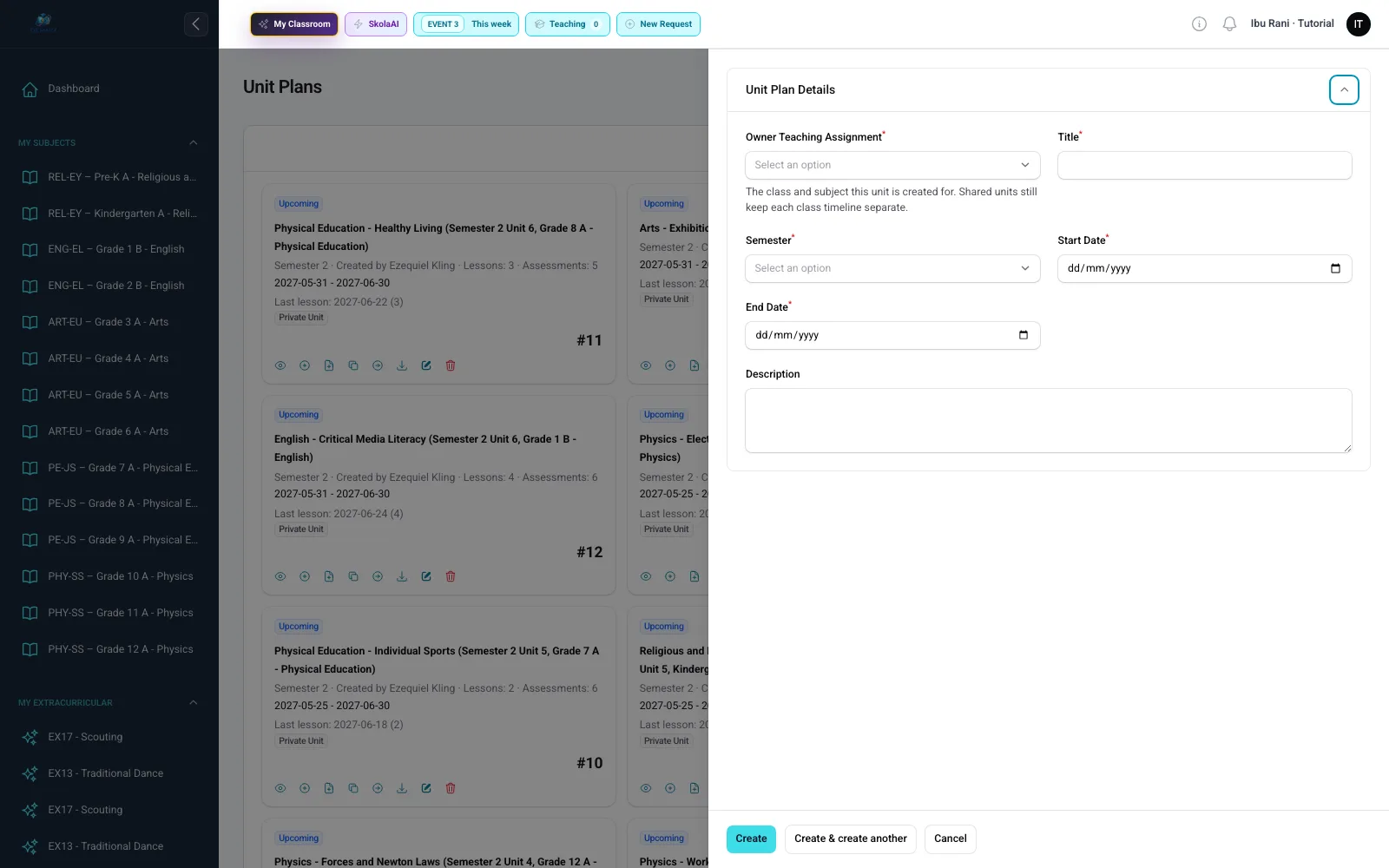Viewport: 1389px width, 868px height.
Task: Click the Create button
Action: pos(751,838)
